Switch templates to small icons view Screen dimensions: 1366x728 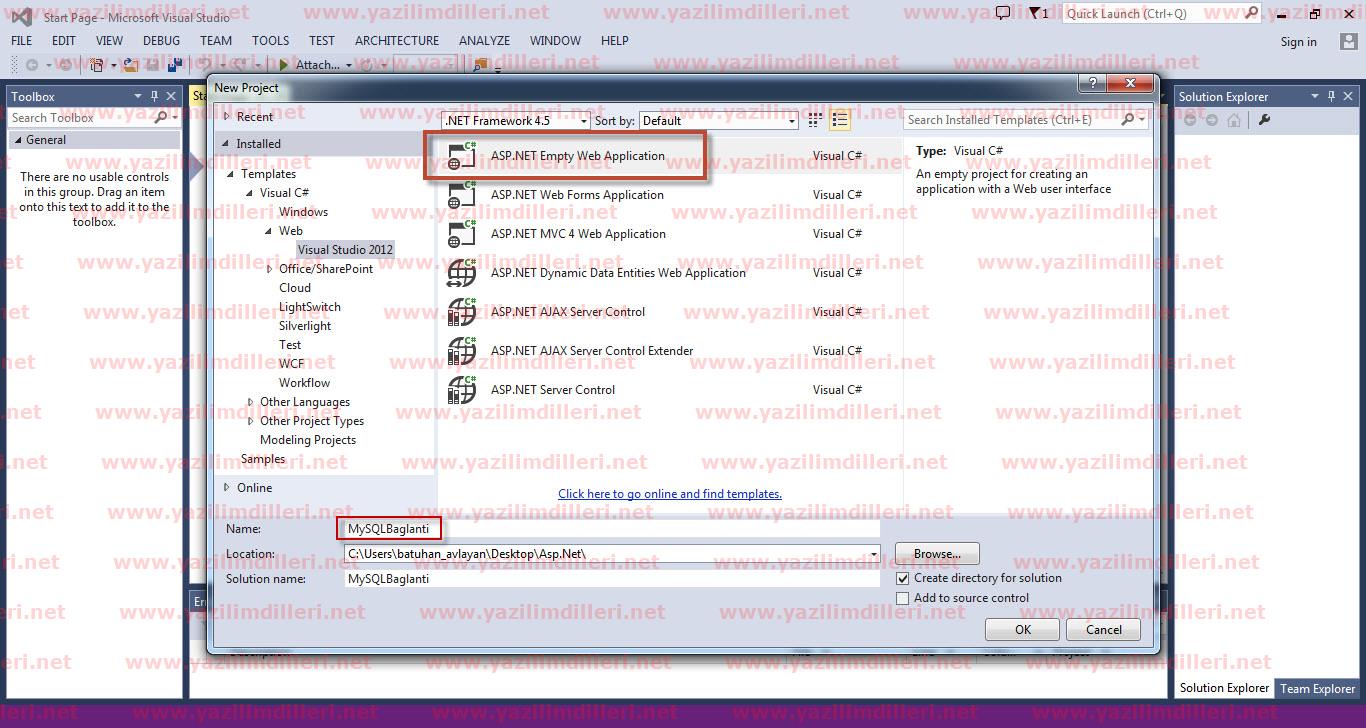(x=815, y=120)
